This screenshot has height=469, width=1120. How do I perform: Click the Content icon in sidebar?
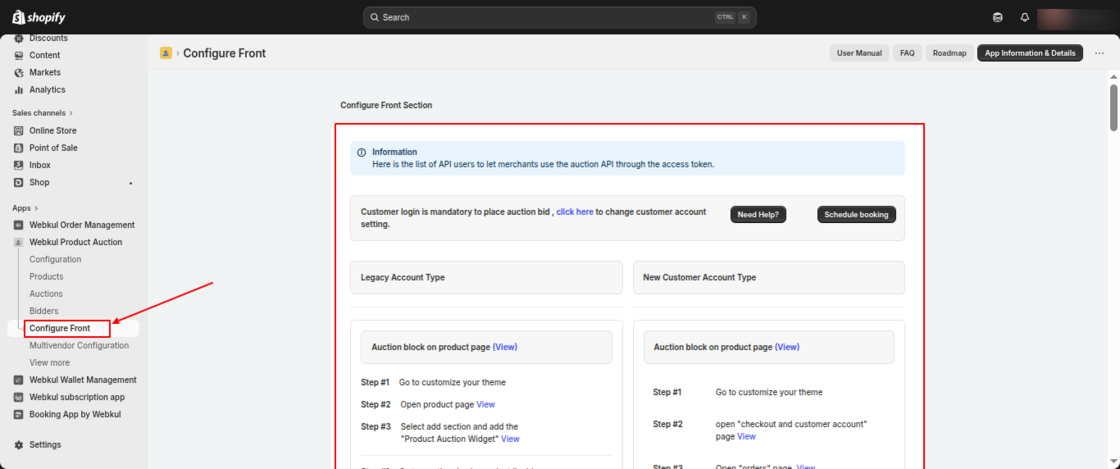coord(19,55)
